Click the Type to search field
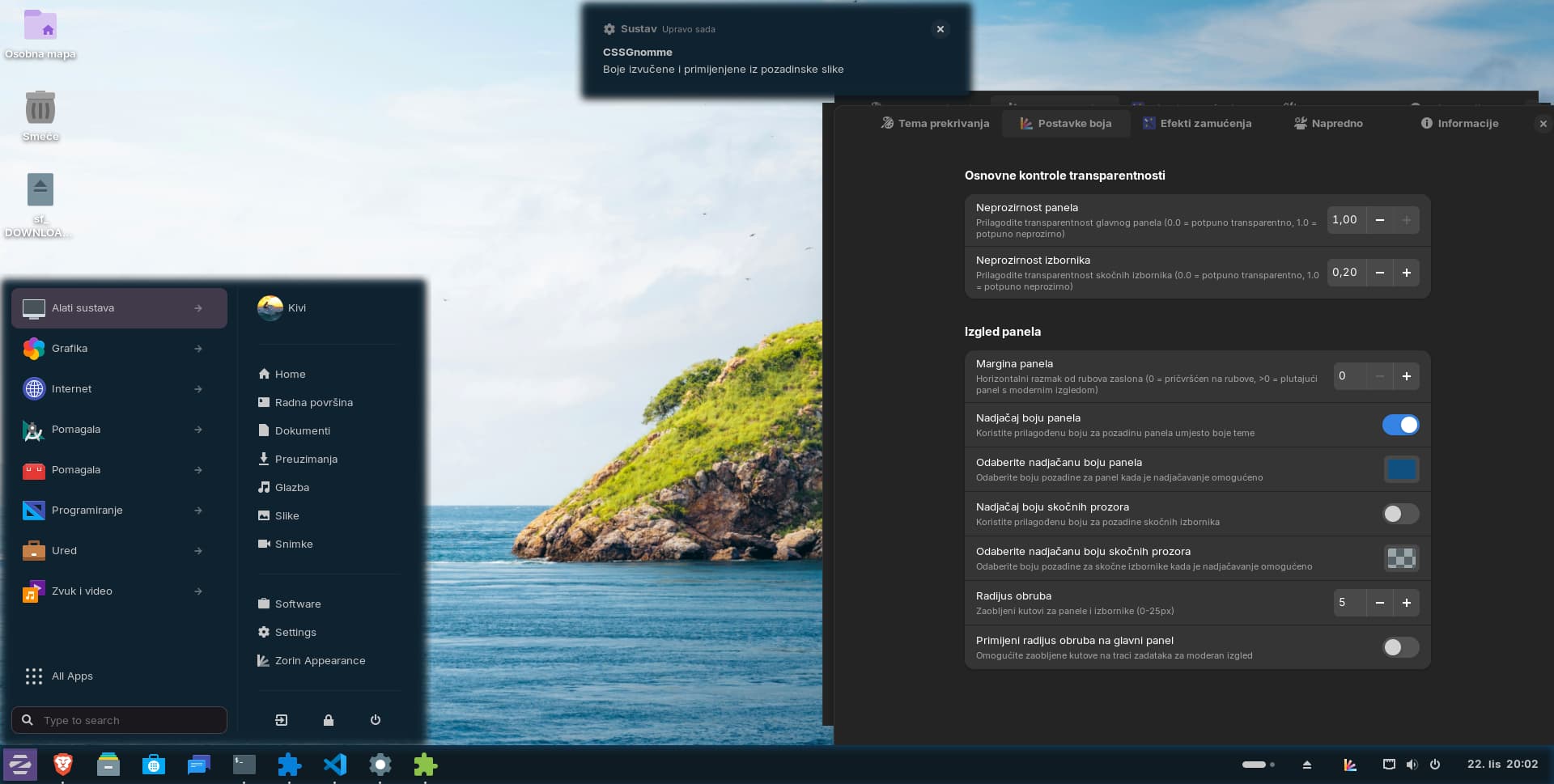 click(x=129, y=720)
